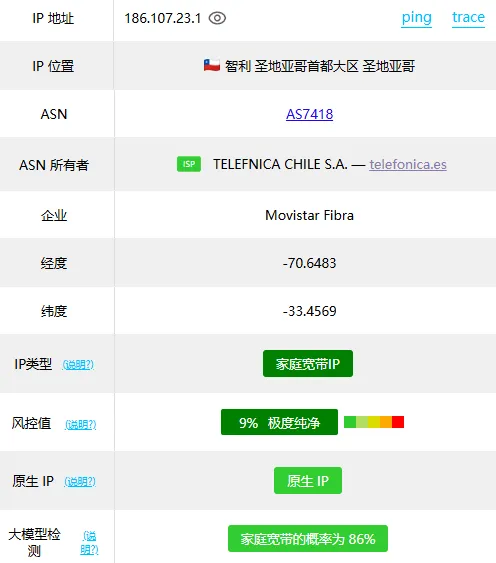496x563 pixels.
Task: Toggle the eye icon beside IP address
Action: [217, 18]
